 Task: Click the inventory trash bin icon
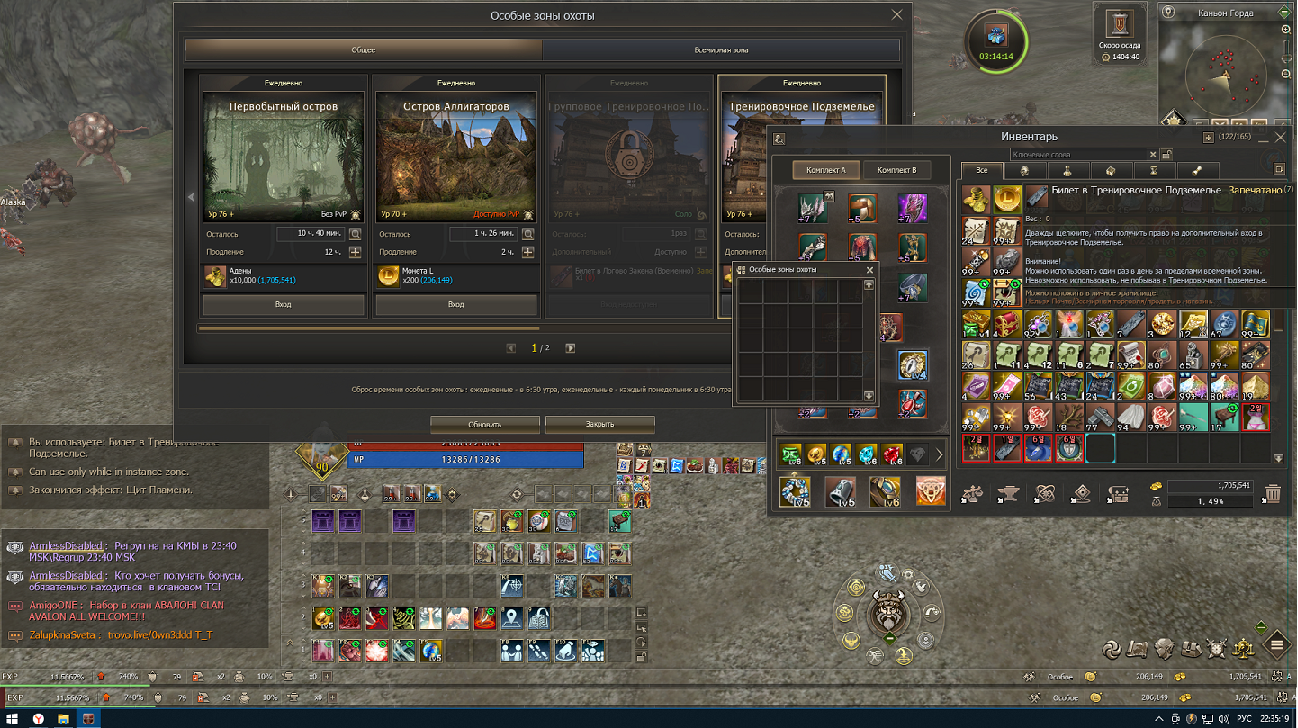[x=1272, y=492]
